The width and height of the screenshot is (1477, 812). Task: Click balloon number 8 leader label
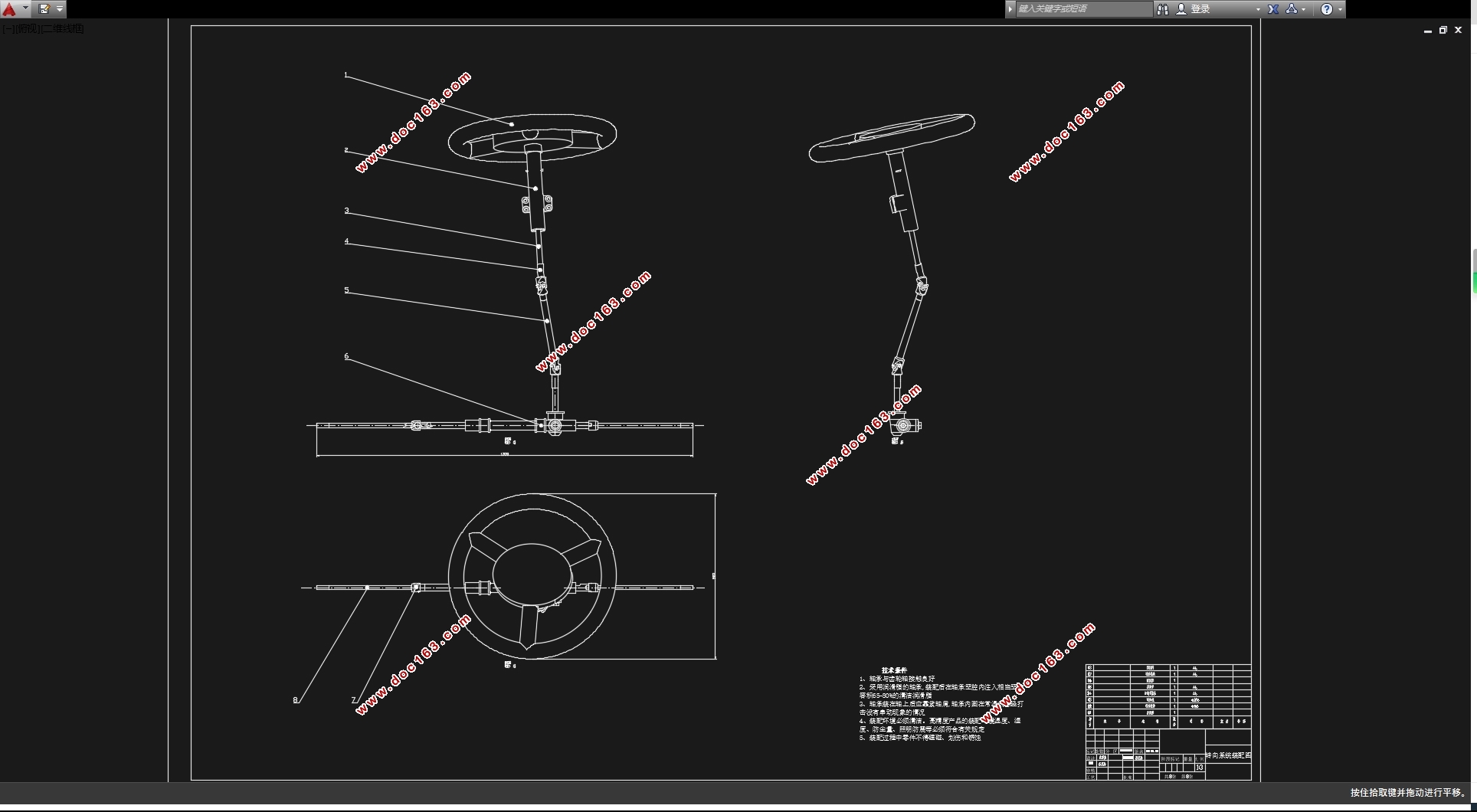[295, 700]
